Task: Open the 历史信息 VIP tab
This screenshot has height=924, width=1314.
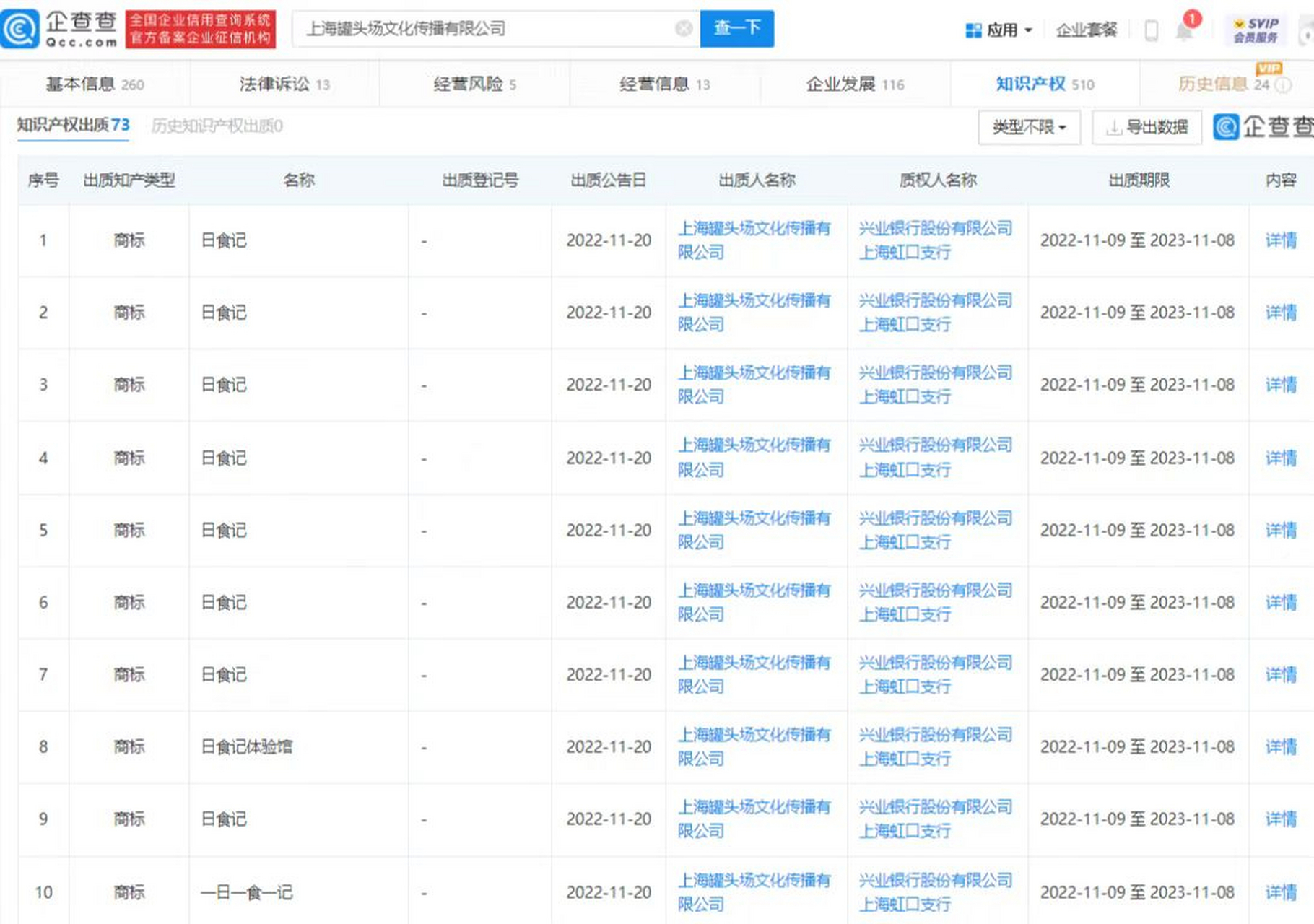Action: pos(1224,84)
